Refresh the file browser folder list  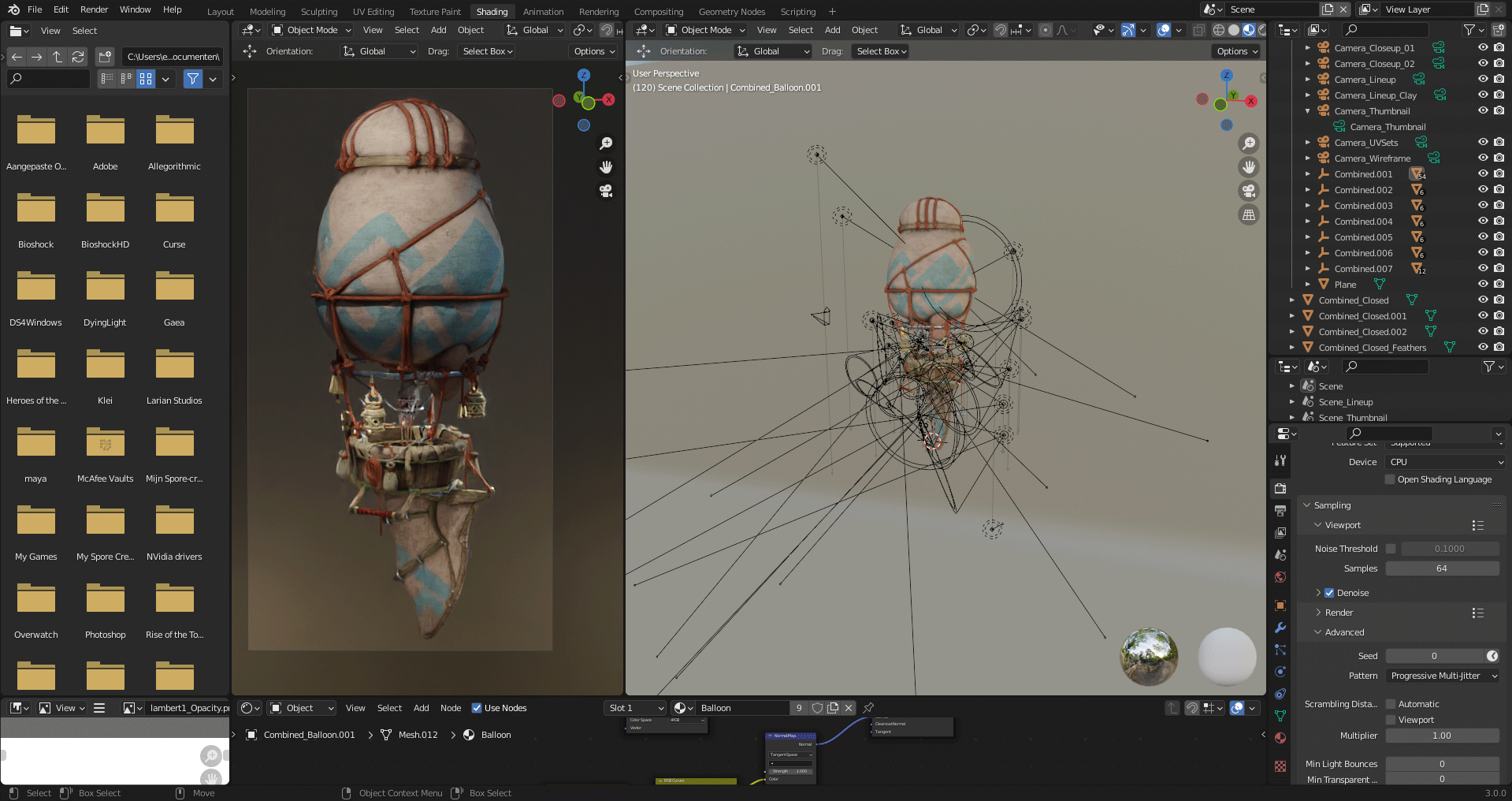tap(78, 57)
